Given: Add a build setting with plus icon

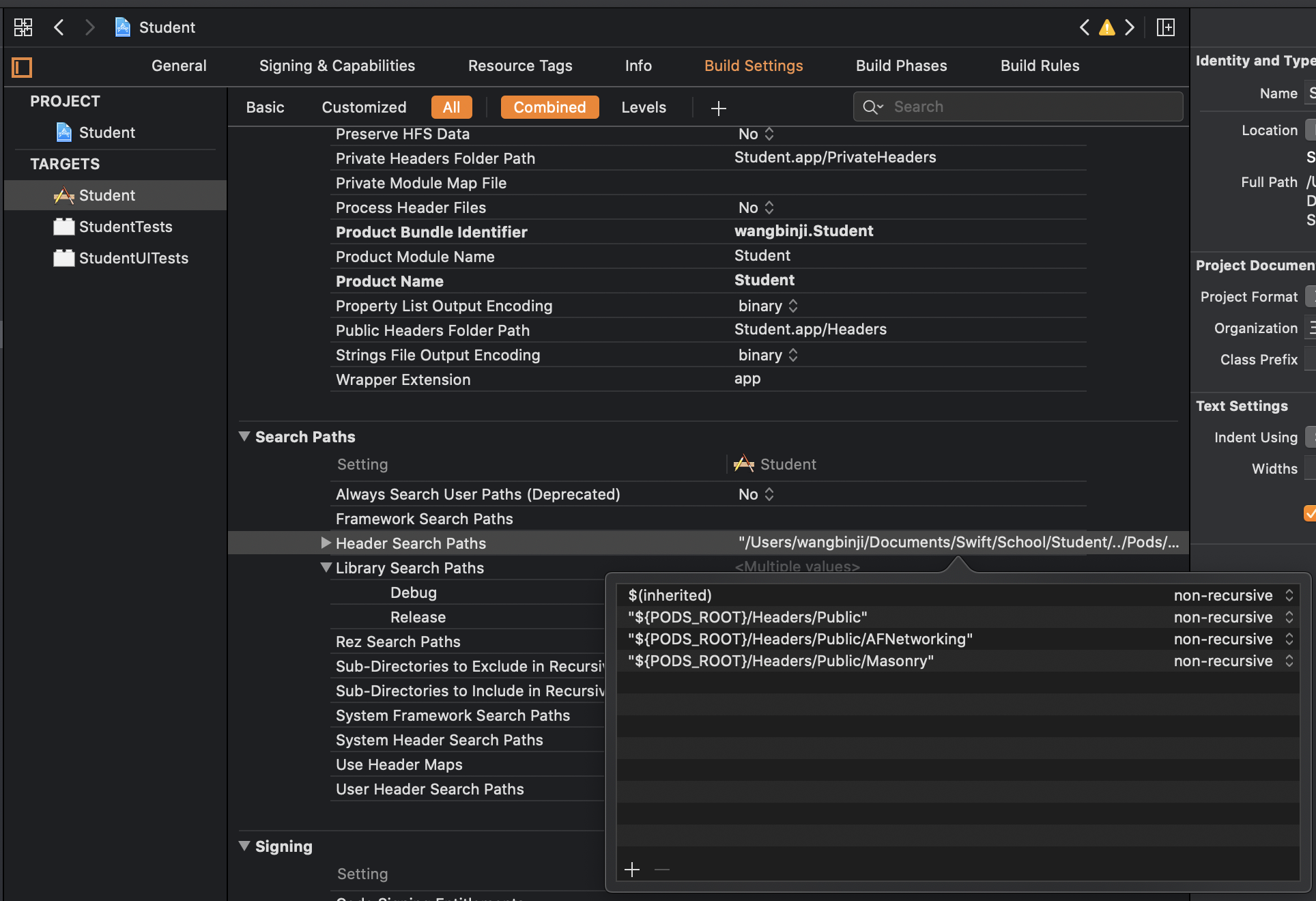Looking at the screenshot, I should pos(718,108).
